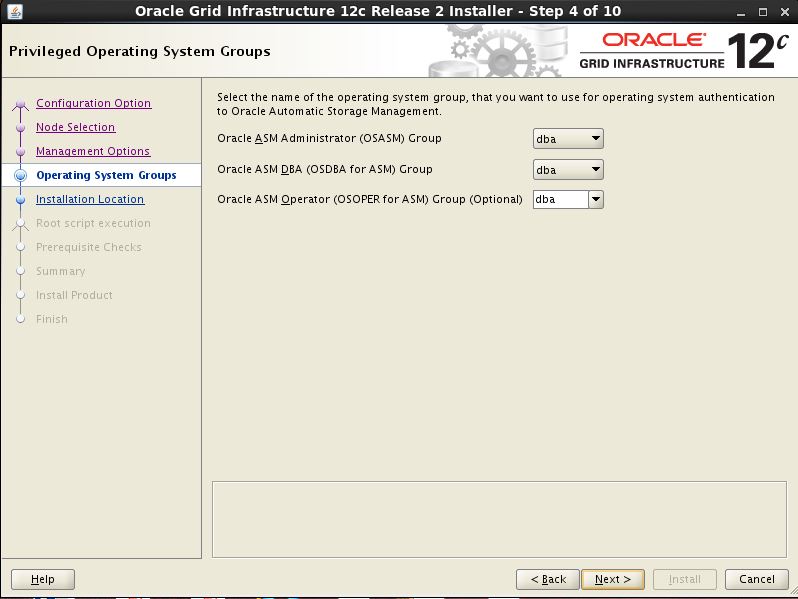
Task: Click the Oracle ASM DBA (OSDBA) label
Action: (x=325, y=169)
